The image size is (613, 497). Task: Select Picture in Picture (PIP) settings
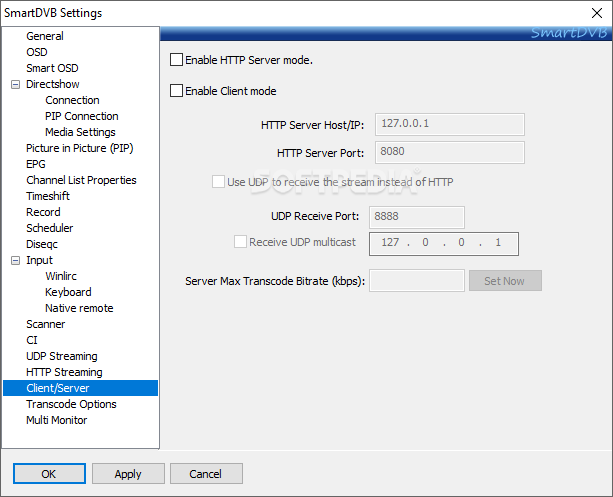point(80,148)
